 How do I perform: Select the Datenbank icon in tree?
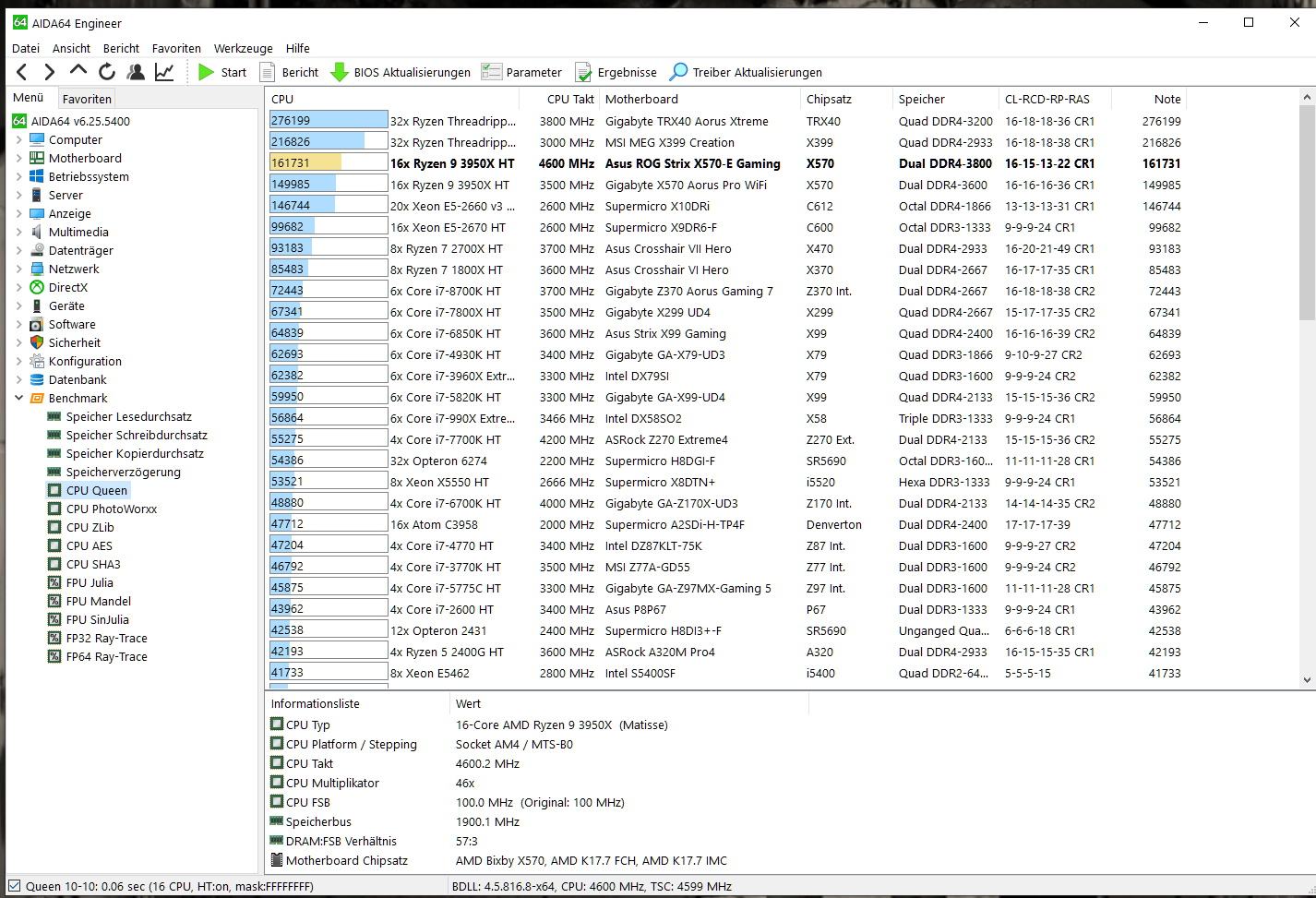point(37,379)
